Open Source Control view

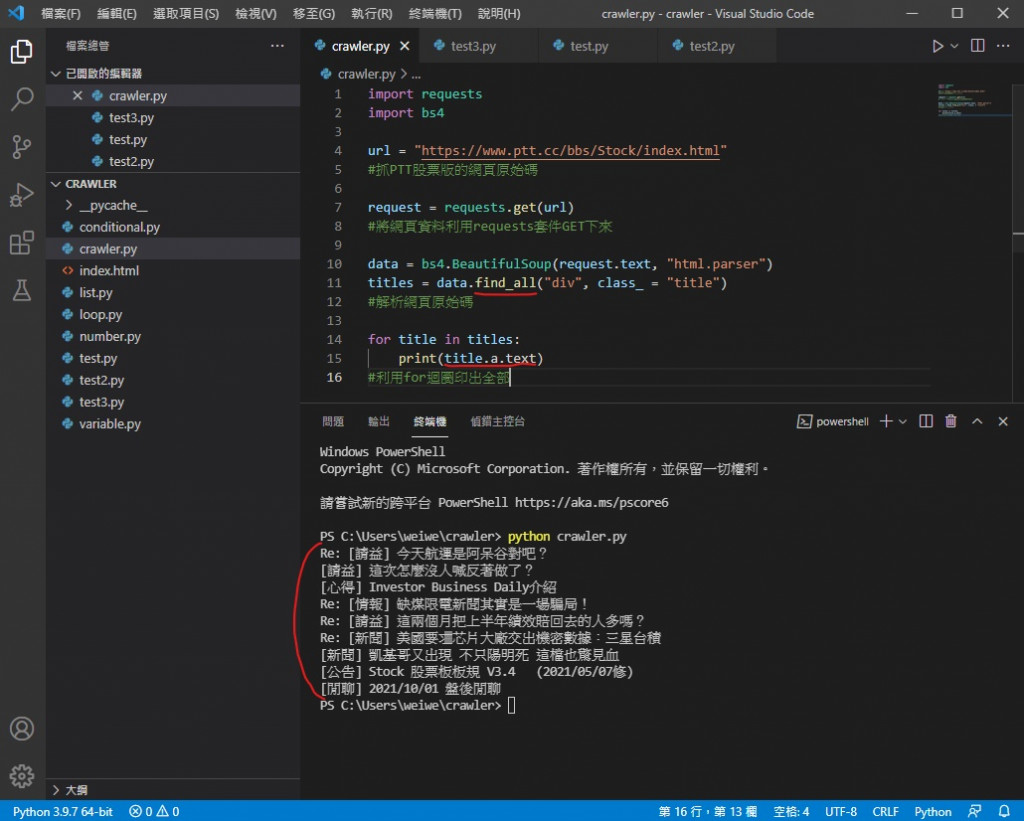pos(22,147)
